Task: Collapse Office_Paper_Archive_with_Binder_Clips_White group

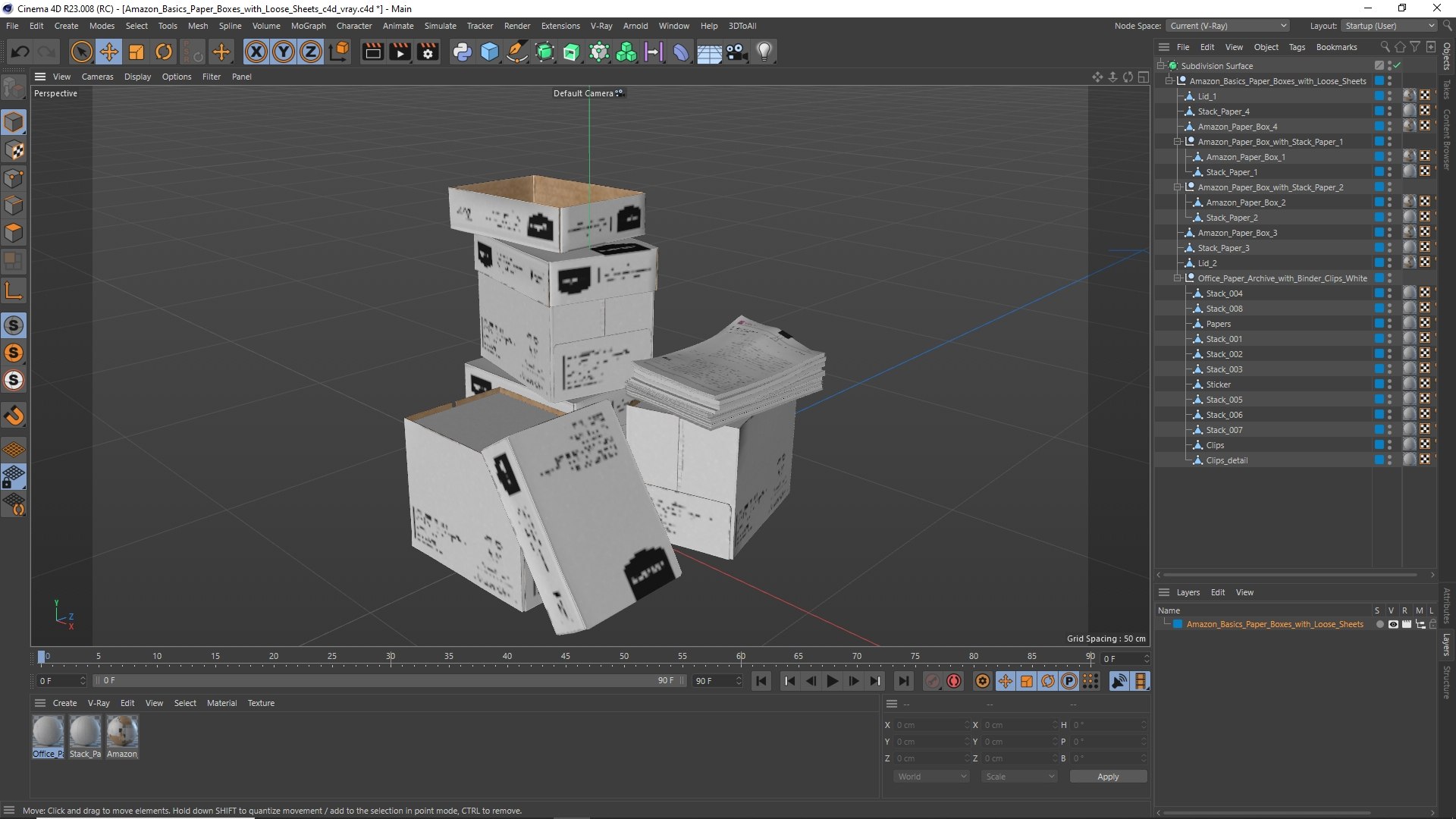Action: [1178, 278]
